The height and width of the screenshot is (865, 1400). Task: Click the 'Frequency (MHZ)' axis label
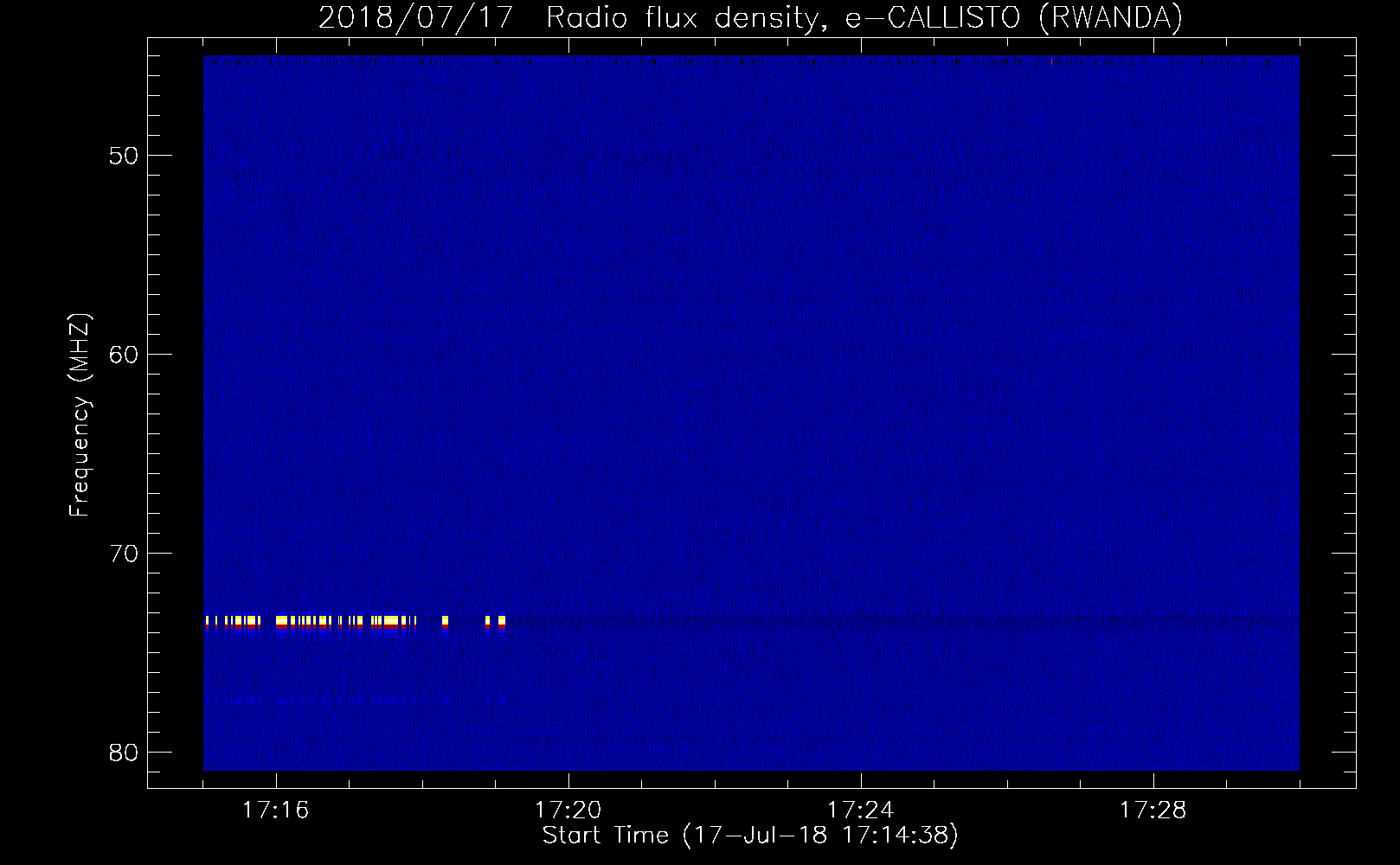(80, 414)
